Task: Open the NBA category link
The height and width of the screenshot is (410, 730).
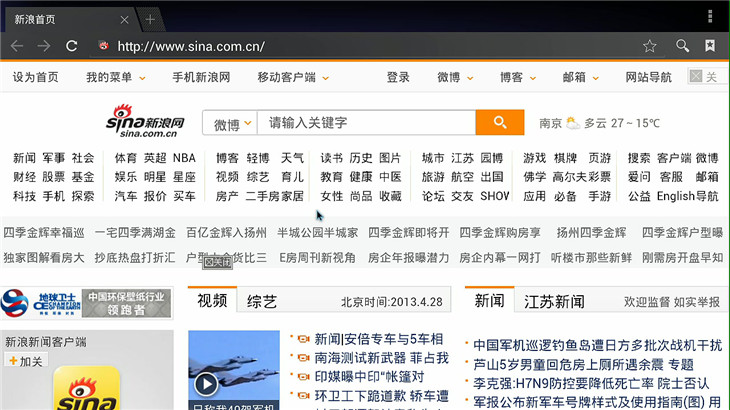Action: (184, 158)
